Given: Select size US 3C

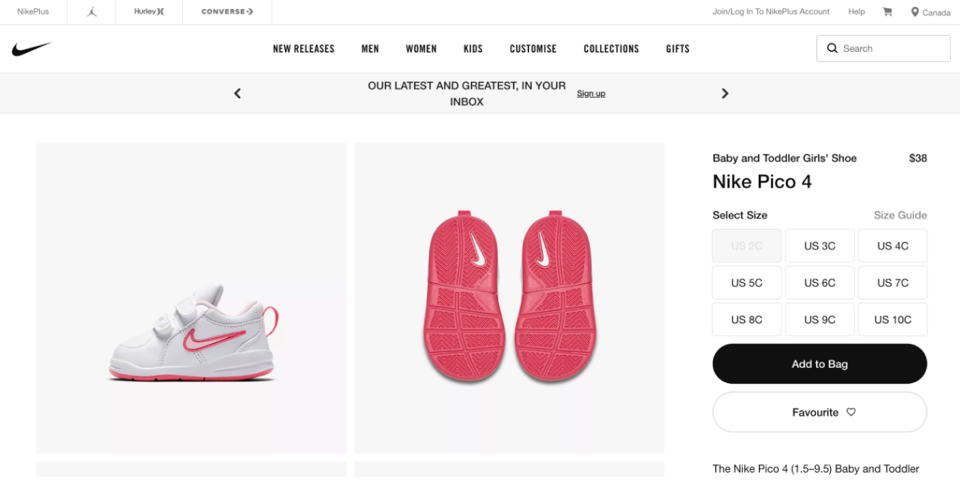Looking at the screenshot, I should [820, 246].
